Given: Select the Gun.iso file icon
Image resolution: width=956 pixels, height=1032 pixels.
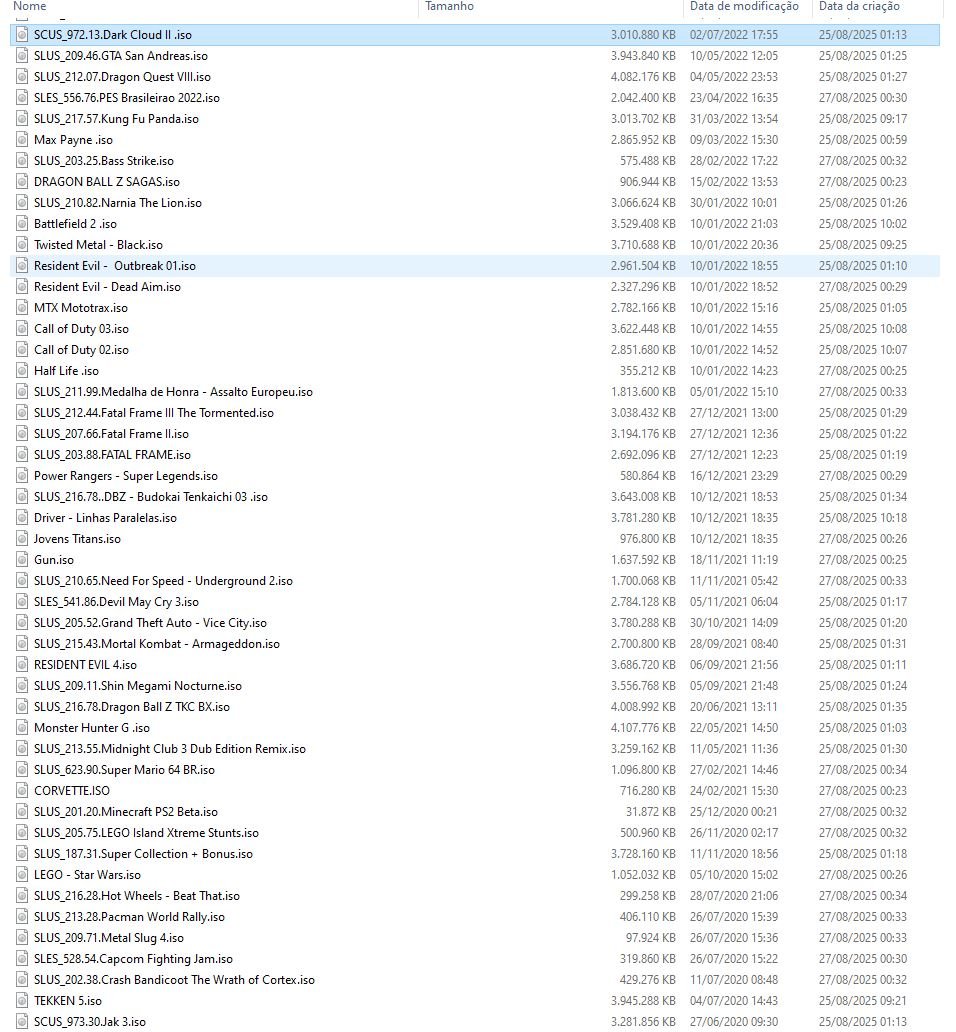Looking at the screenshot, I should pos(22,560).
